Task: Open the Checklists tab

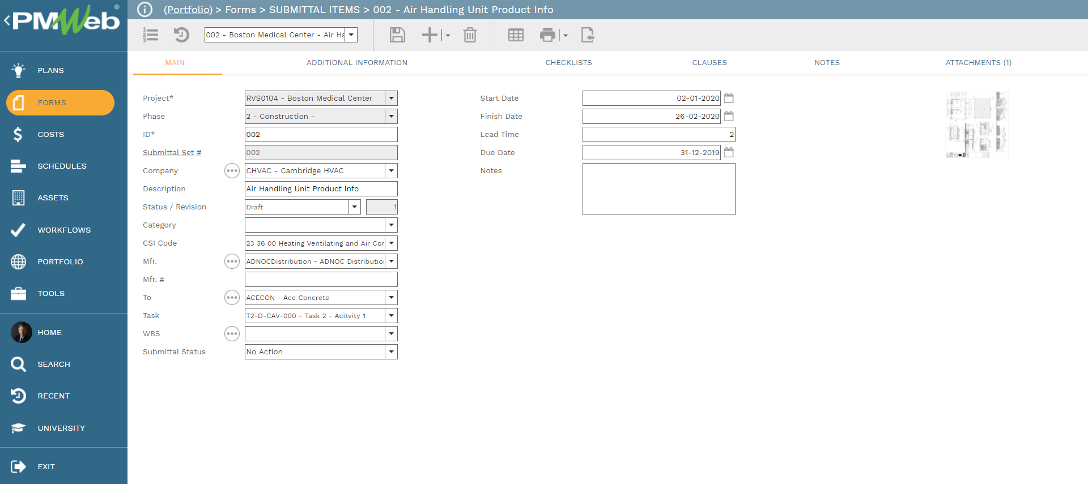Action: click(569, 63)
